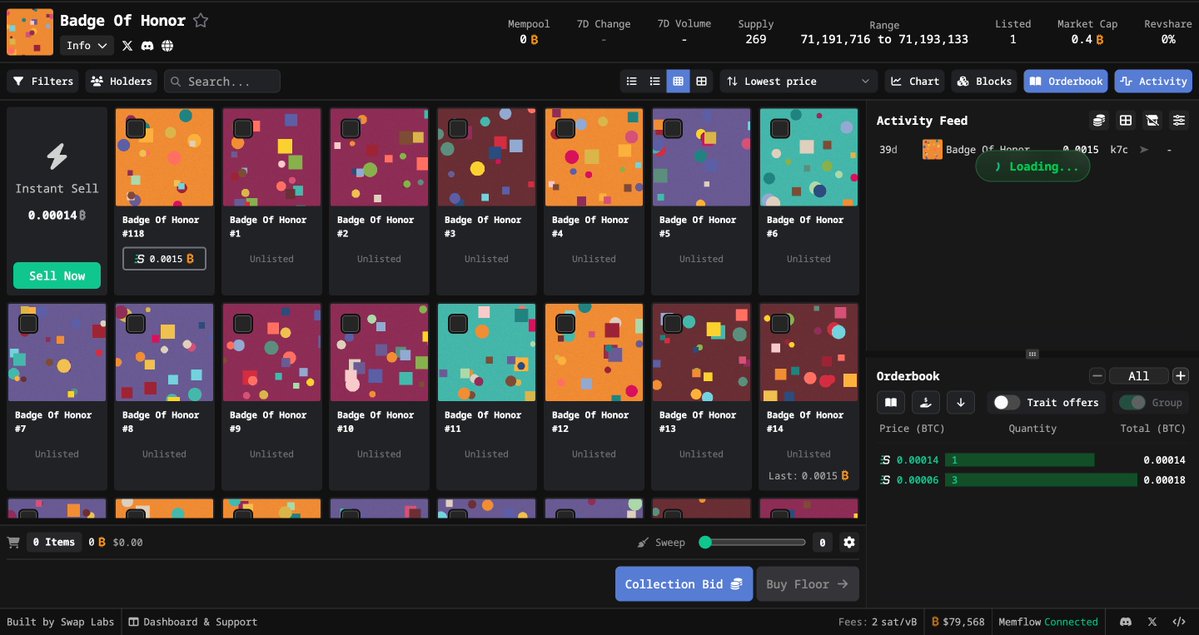Click the arrow icon in activity row
Image resolution: width=1199 pixels, height=635 pixels.
tap(1144, 150)
